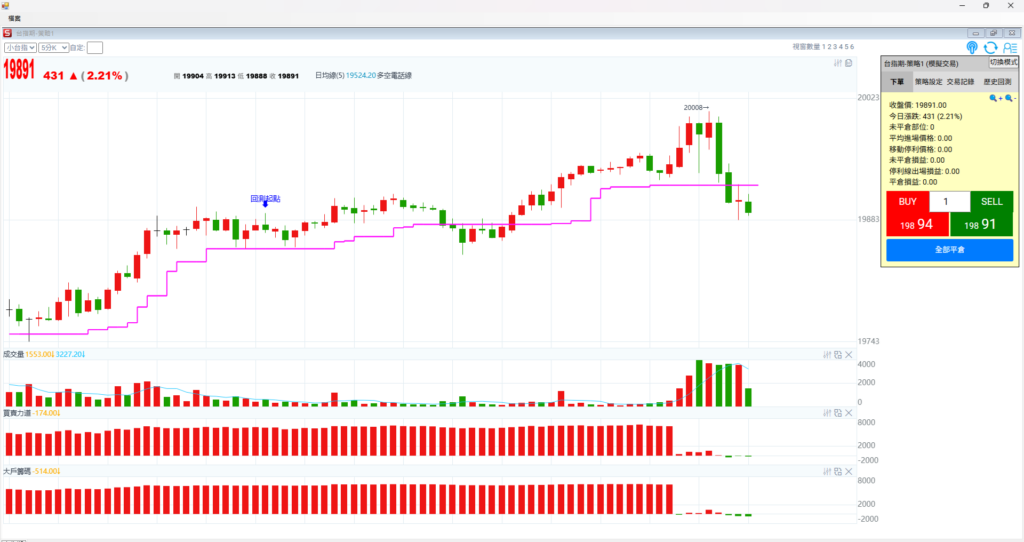Click the copy icon on 大戶籌碼 panel

click(x=838, y=470)
